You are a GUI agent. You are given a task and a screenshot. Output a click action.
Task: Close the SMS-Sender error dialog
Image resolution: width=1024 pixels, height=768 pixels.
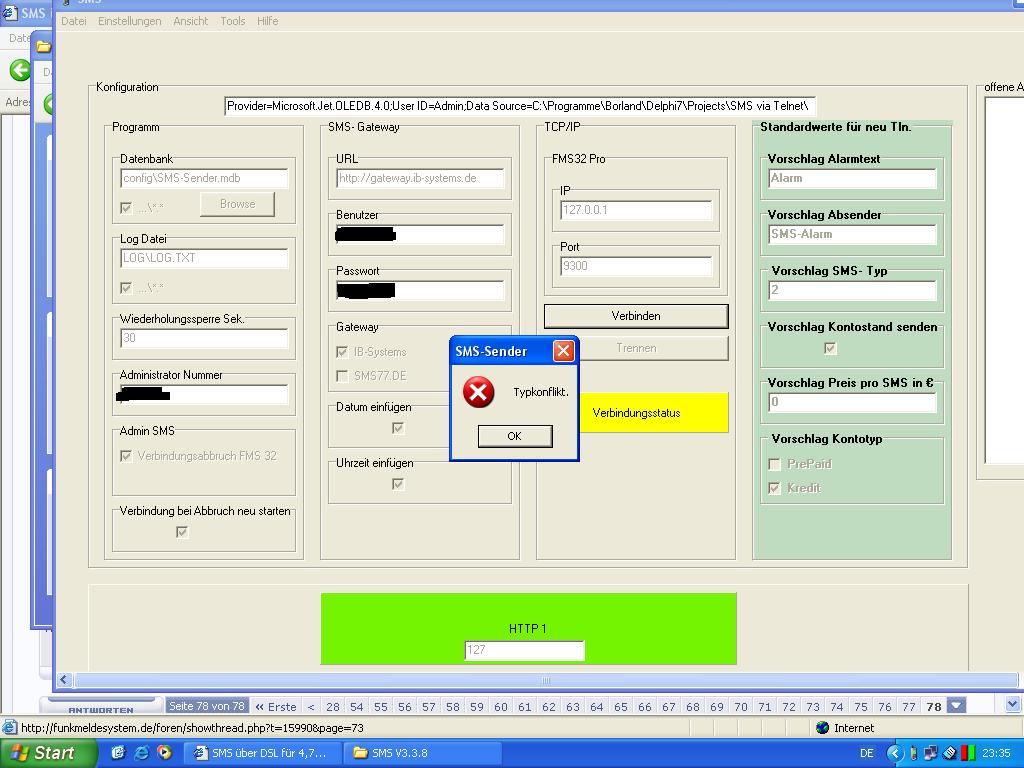click(564, 351)
